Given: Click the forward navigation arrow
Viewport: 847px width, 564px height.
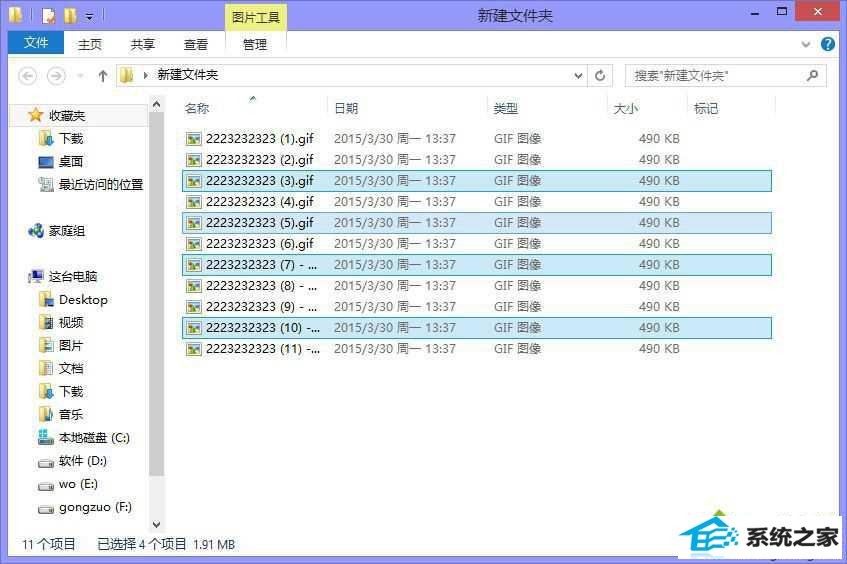Looking at the screenshot, I should 56,76.
